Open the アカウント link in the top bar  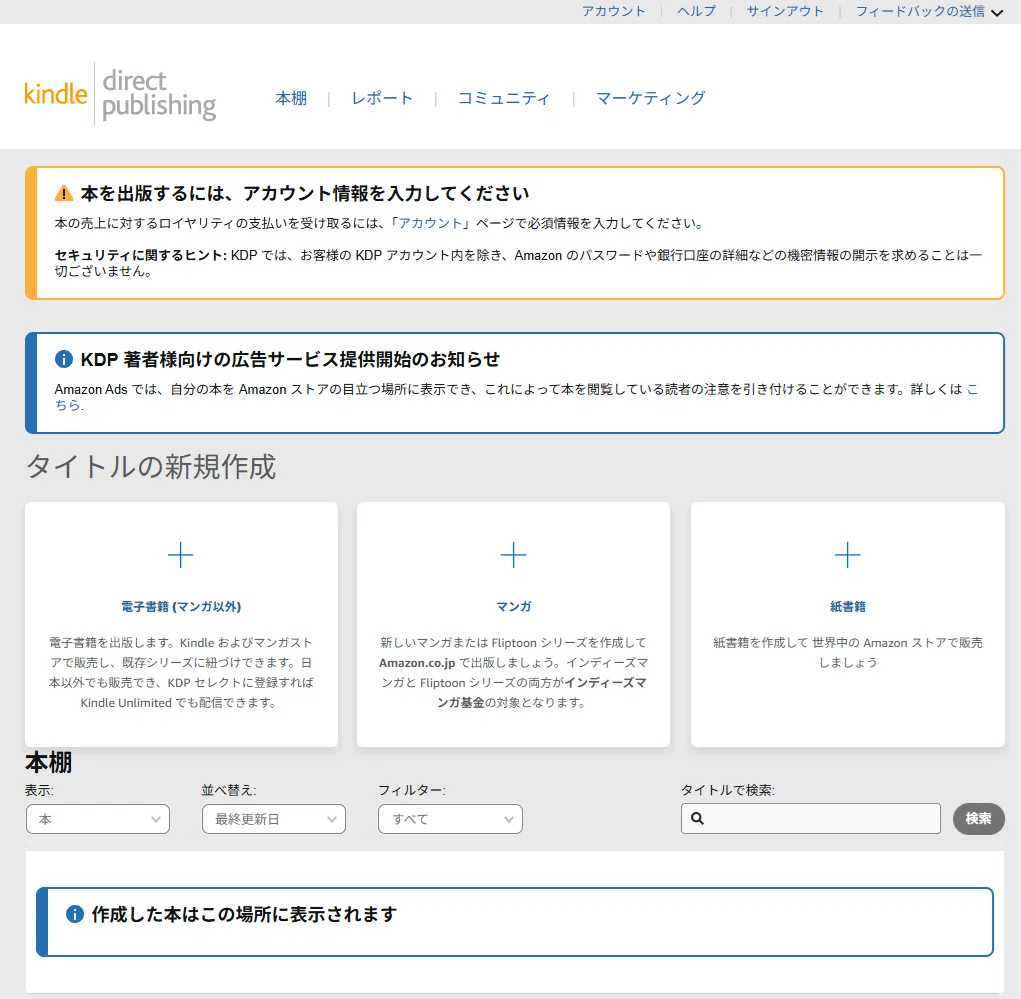tap(613, 11)
